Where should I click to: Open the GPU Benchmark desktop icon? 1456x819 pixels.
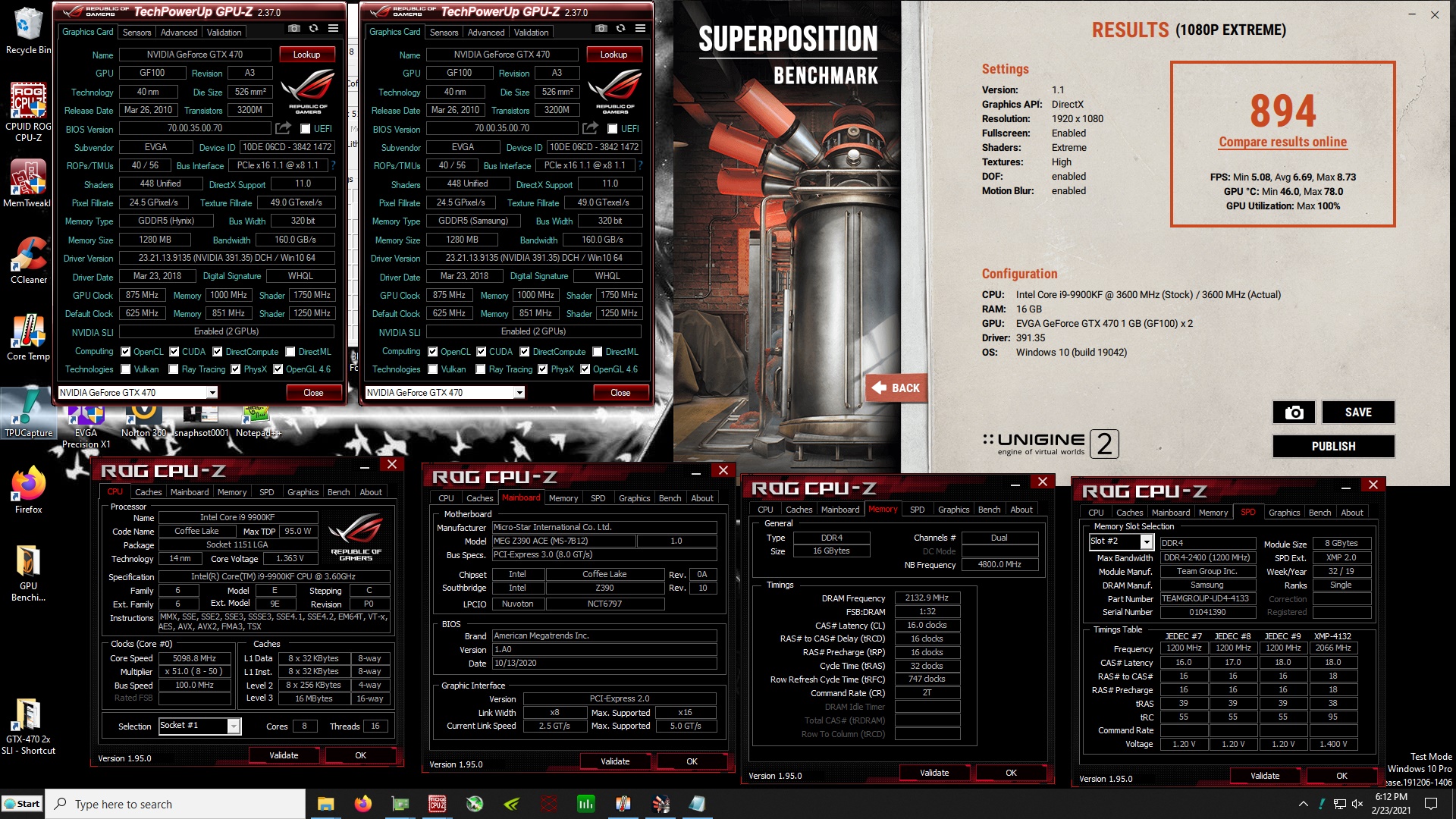click(x=28, y=573)
